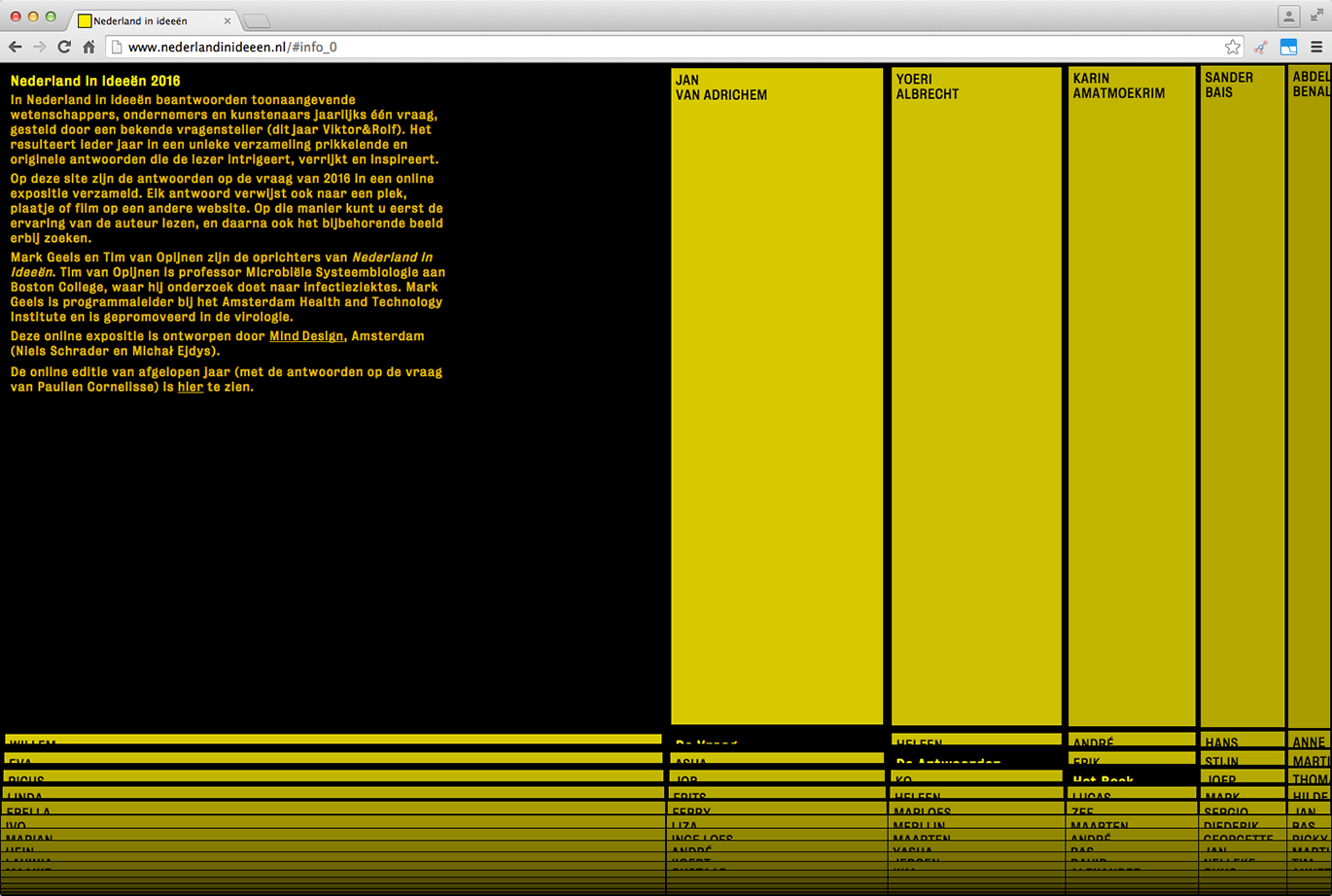1332x896 pixels.
Task: Follow the 'hier' link to last year's edition
Action: tap(190, 387)
